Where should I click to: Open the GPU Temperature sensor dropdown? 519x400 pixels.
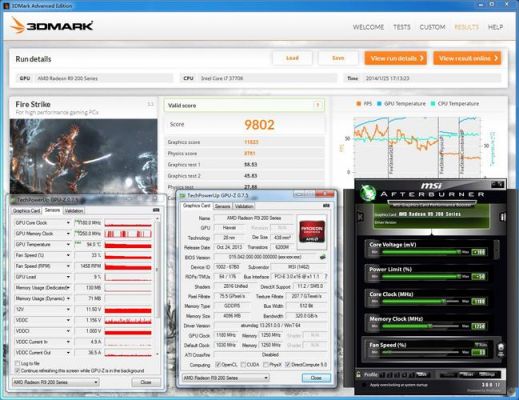click(68, 244)
